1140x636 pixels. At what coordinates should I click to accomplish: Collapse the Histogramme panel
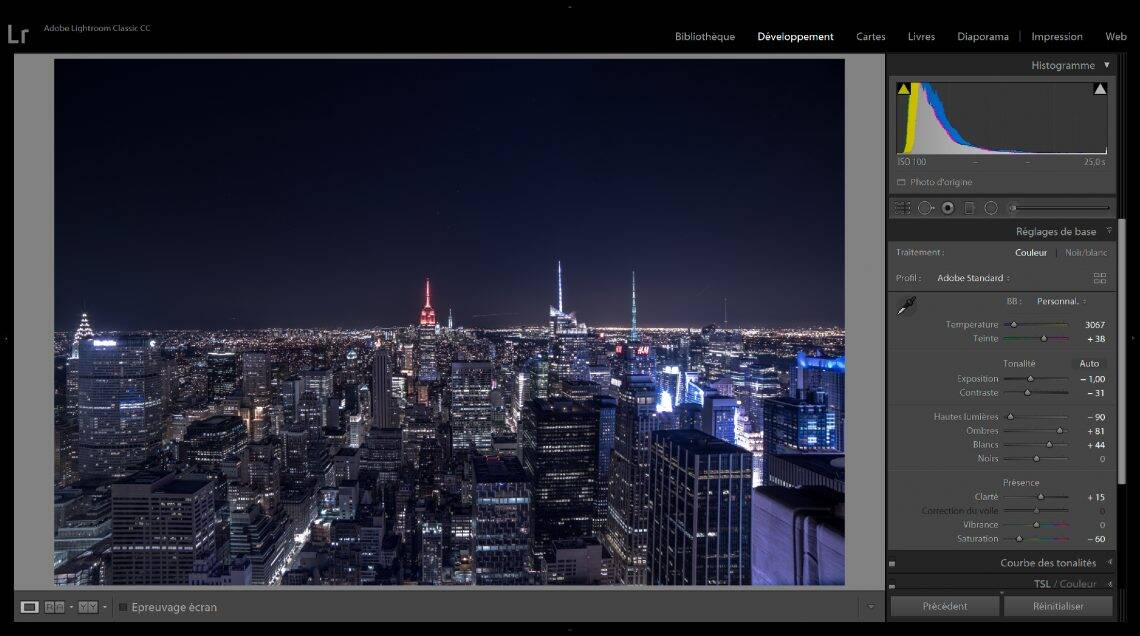1107,65
